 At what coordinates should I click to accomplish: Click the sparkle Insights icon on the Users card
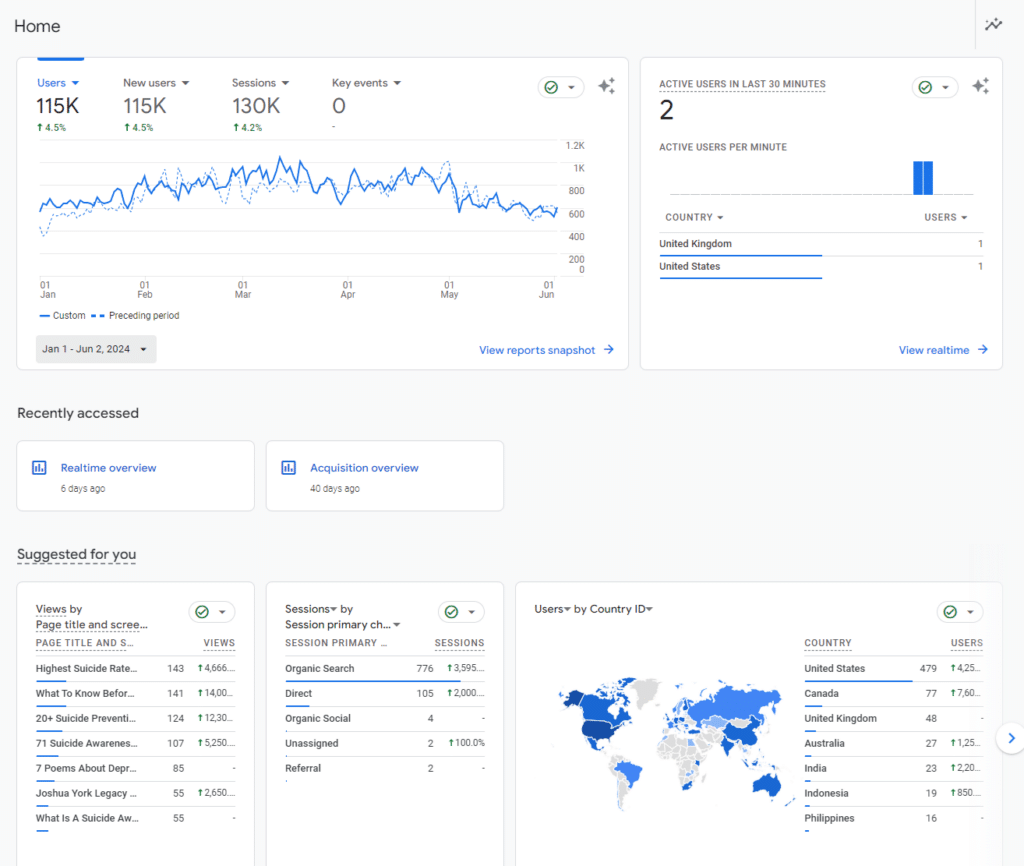point(607,87)
